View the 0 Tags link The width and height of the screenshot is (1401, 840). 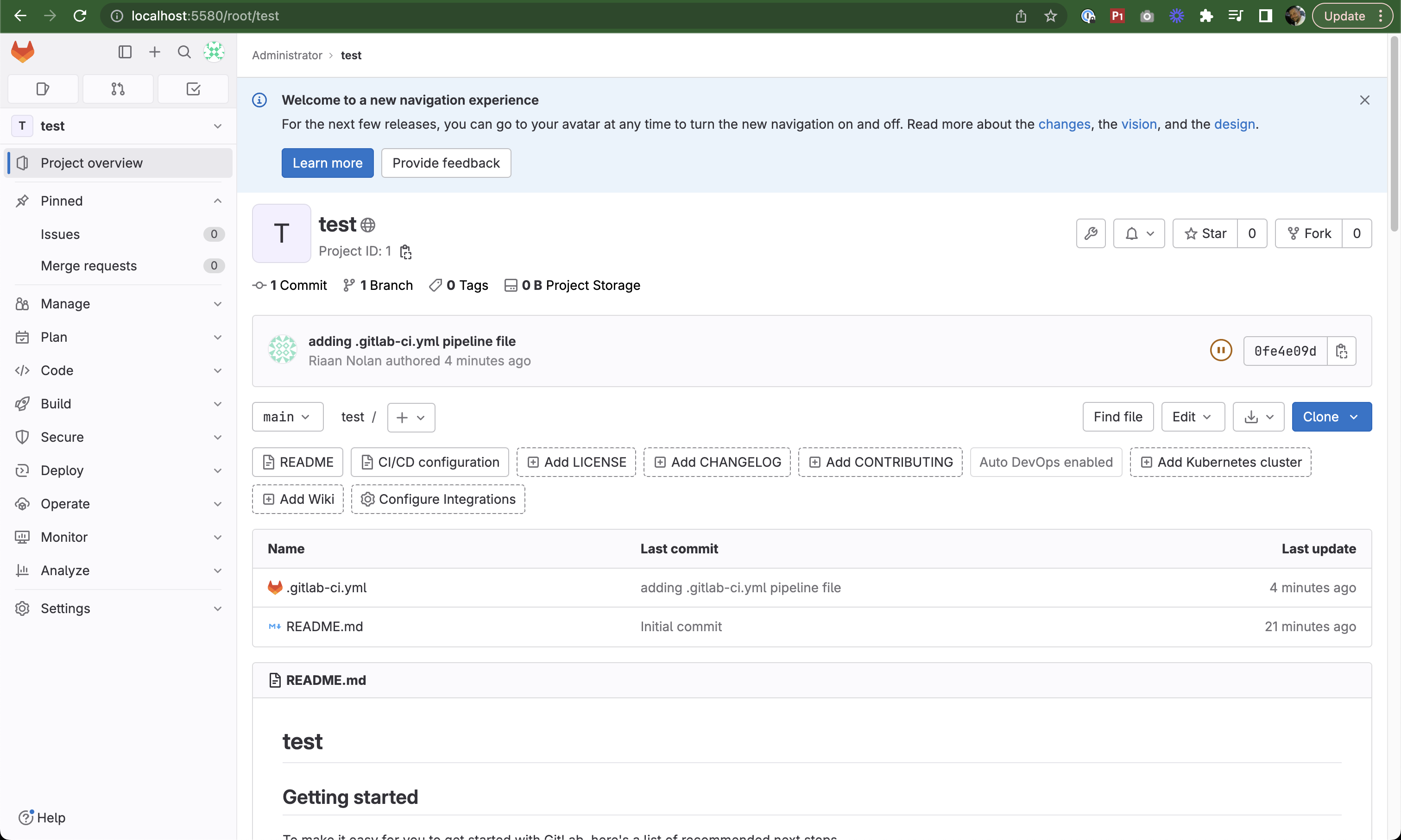(459, 285)
